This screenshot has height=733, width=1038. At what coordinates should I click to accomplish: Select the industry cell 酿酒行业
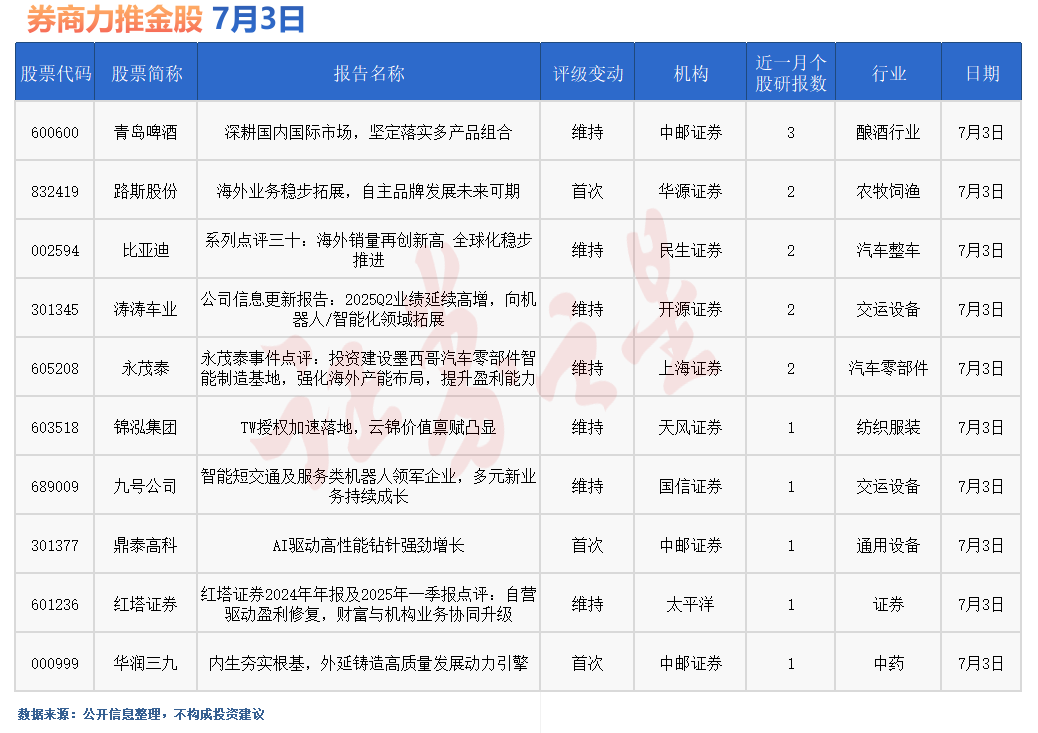(888, 132)
